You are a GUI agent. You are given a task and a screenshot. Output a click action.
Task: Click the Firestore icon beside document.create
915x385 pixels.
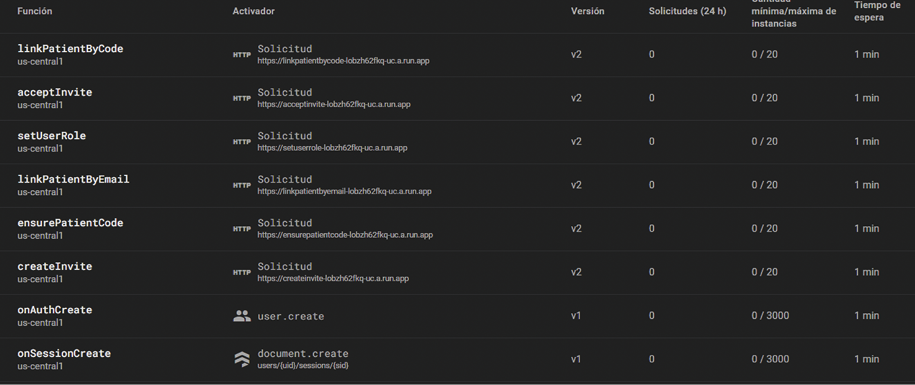tap(242, 359)
